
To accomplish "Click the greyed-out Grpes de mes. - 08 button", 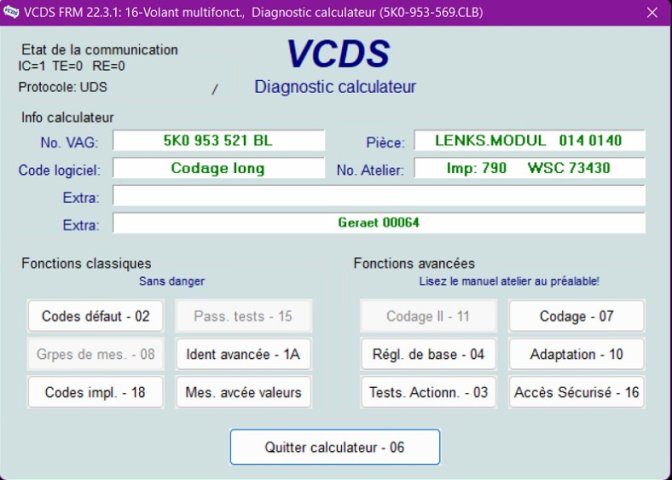I will pyautogui.click(x=96, y=354).
